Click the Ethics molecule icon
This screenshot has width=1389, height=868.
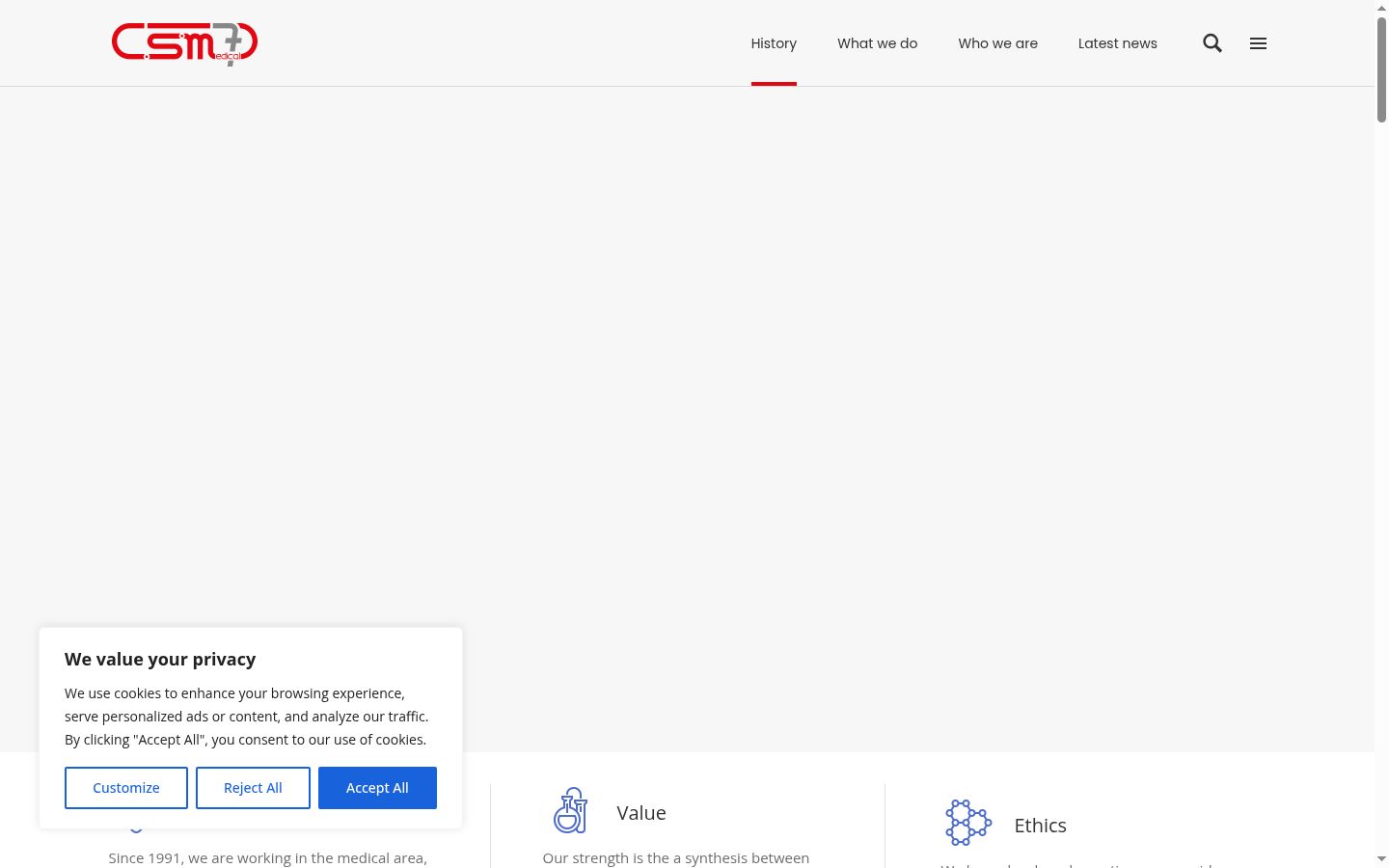coord(968,823)
